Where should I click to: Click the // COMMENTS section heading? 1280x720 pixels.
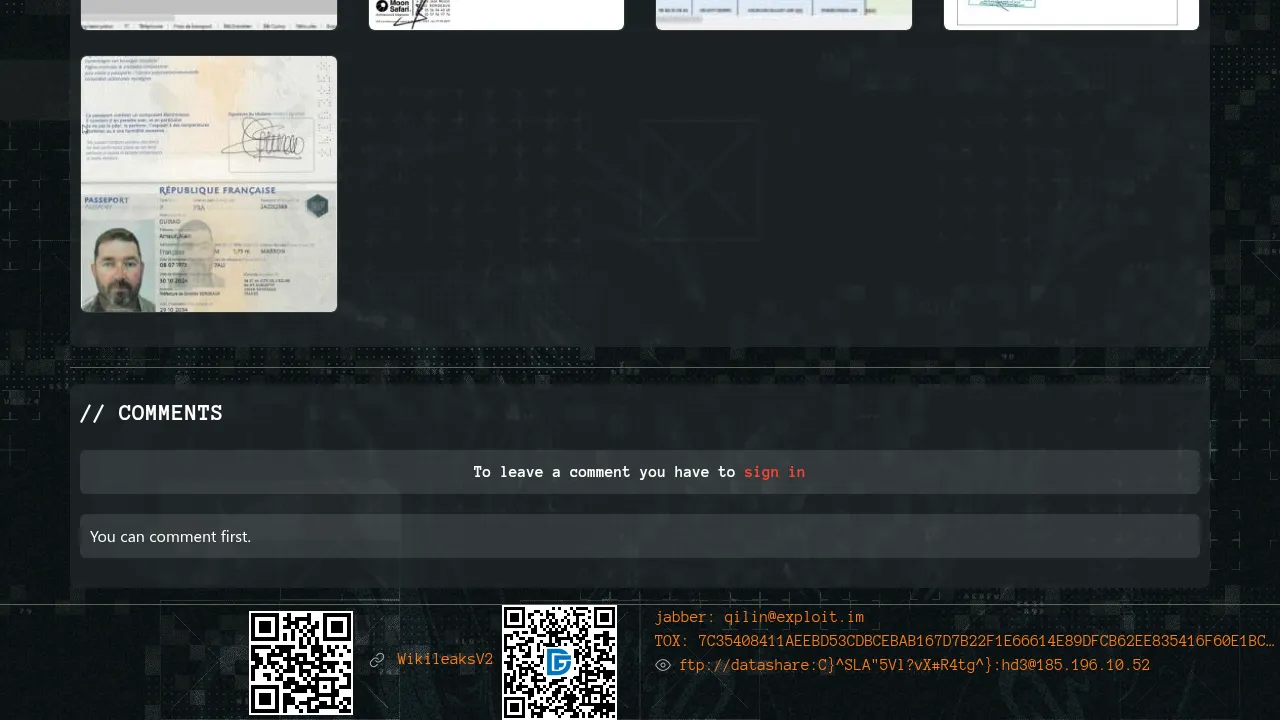151,413
